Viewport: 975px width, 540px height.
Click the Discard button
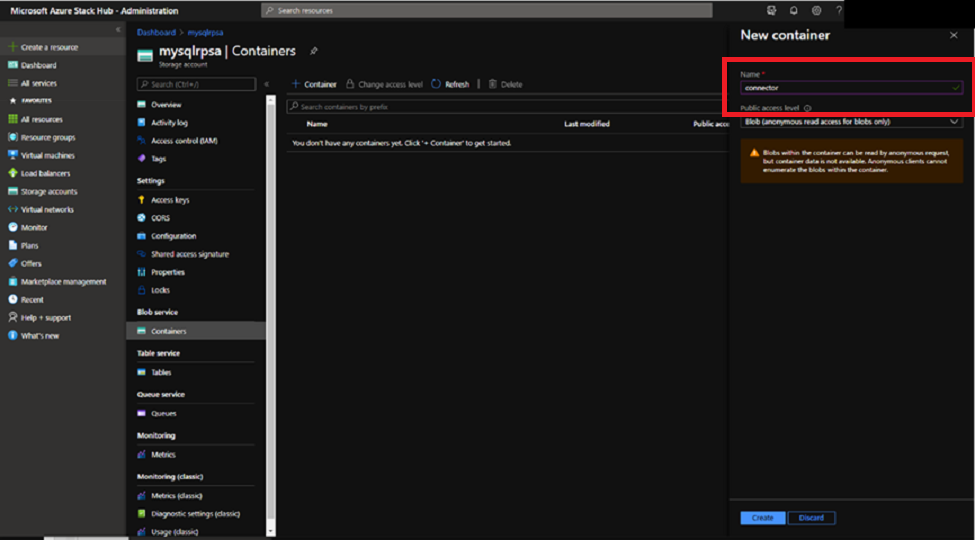coord(811,518)
